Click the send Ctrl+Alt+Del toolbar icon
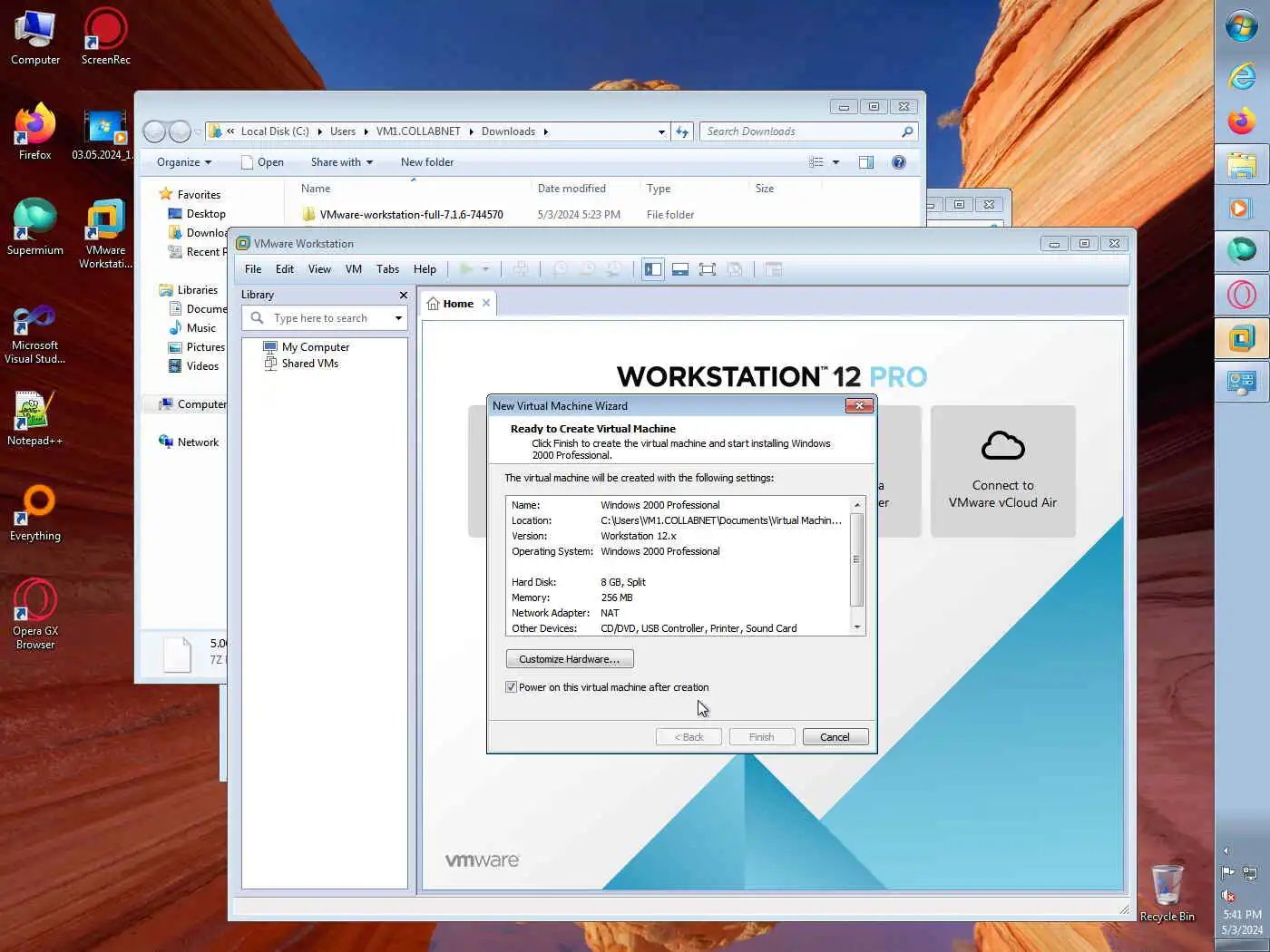 (x=520, y=269)
